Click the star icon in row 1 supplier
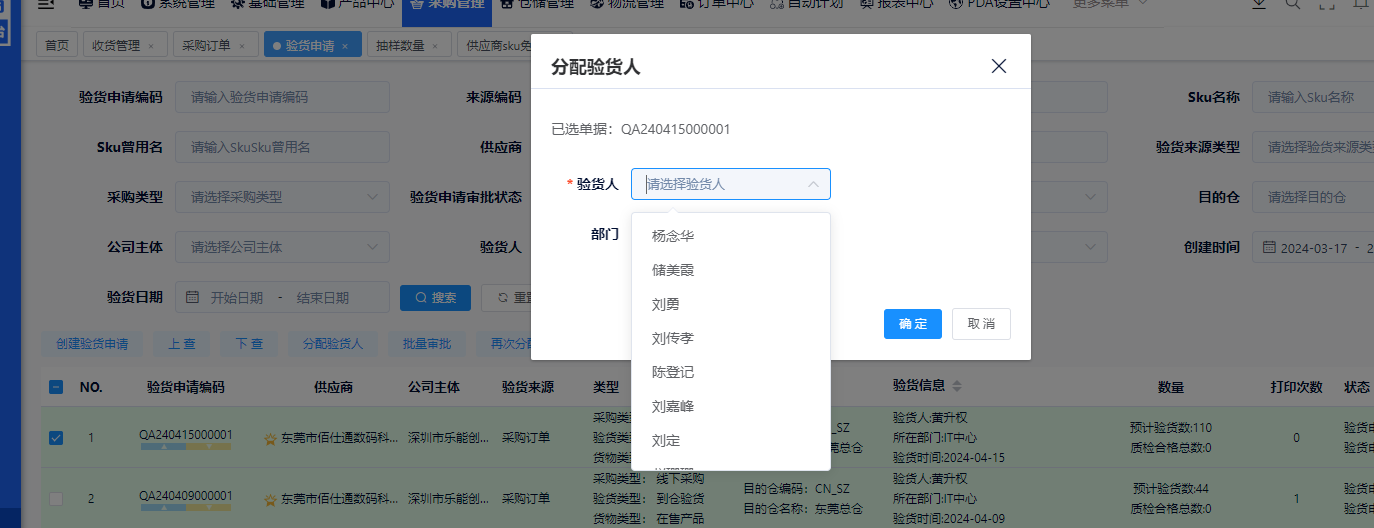Image resolution: width=1374 pixels, height=528 pixels. click(x=270, y=438)
